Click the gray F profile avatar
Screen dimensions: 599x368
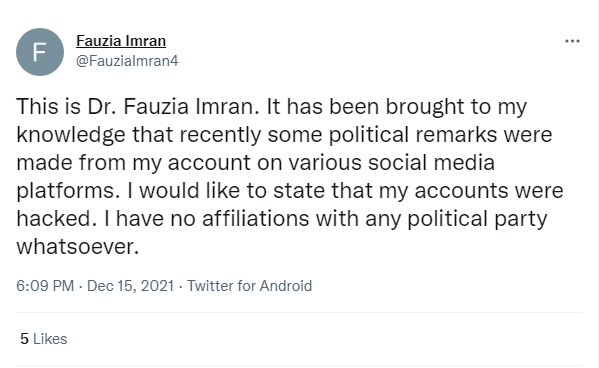(x=40, y=52)
